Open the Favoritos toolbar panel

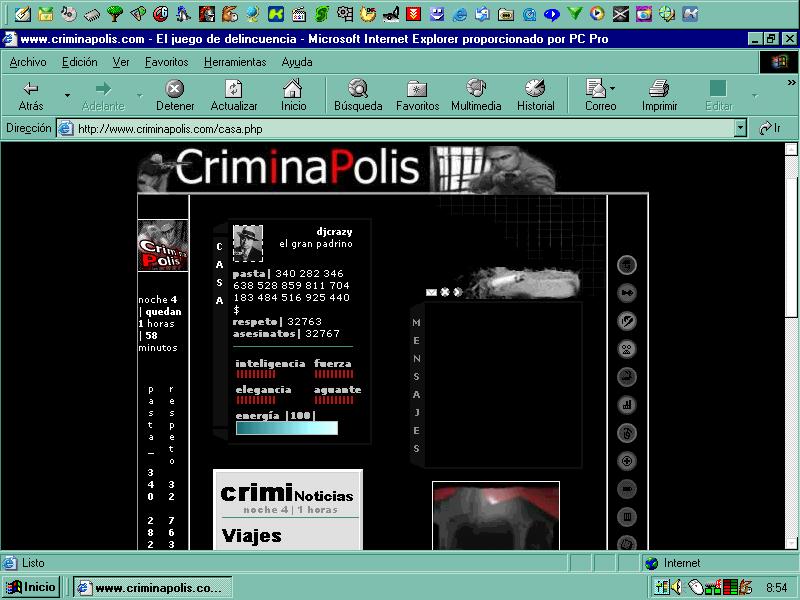(x=417, y=95)
